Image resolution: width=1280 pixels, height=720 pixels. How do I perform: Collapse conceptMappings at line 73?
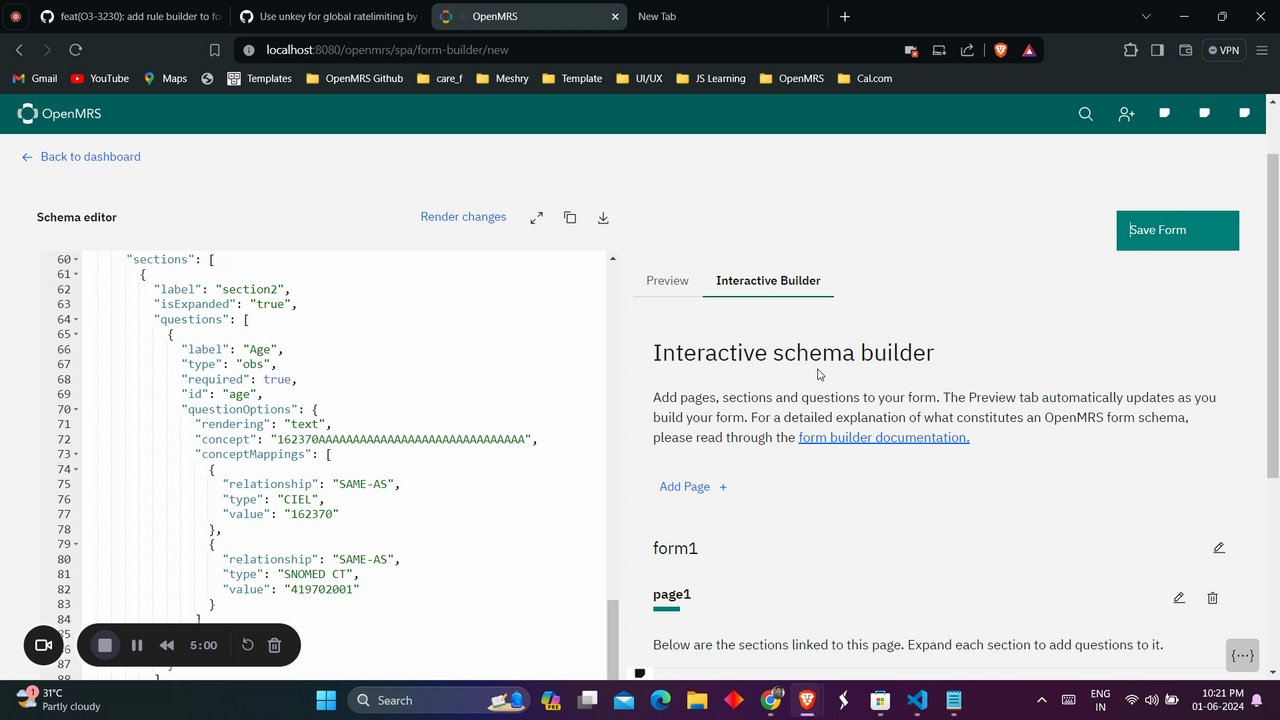(x=76, y=455)
